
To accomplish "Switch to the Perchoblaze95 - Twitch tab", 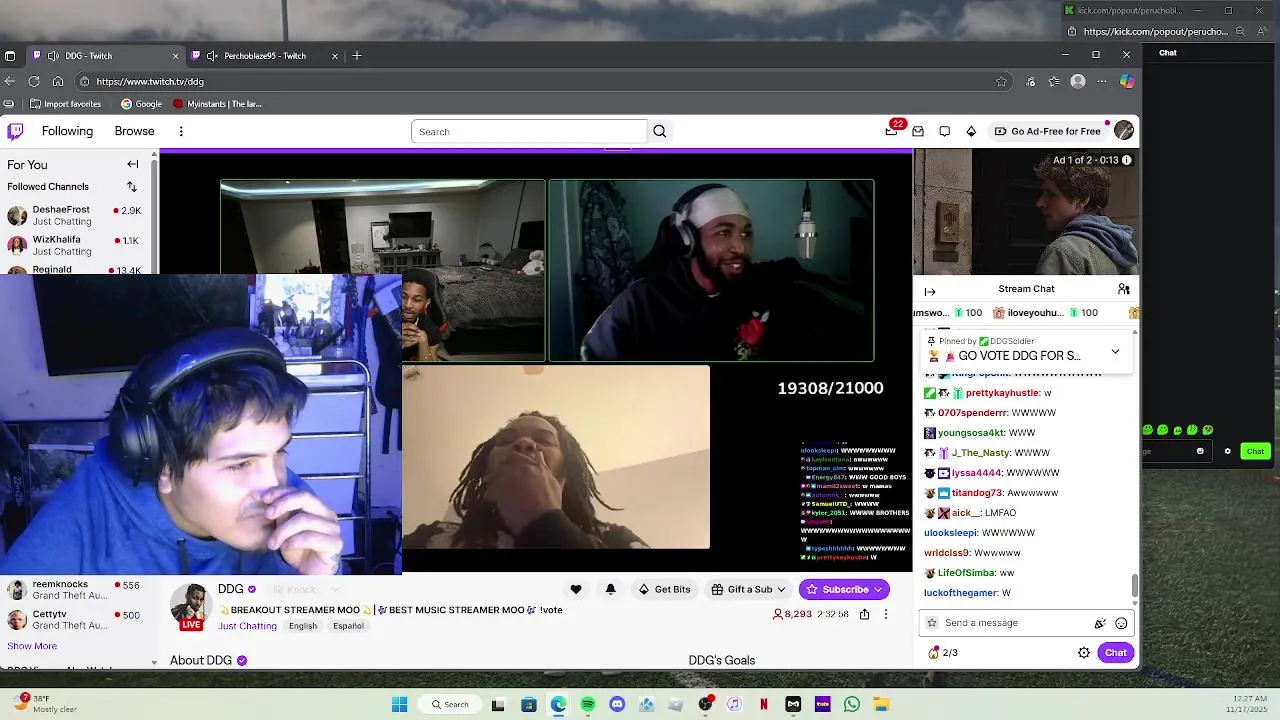I will 264,56.
